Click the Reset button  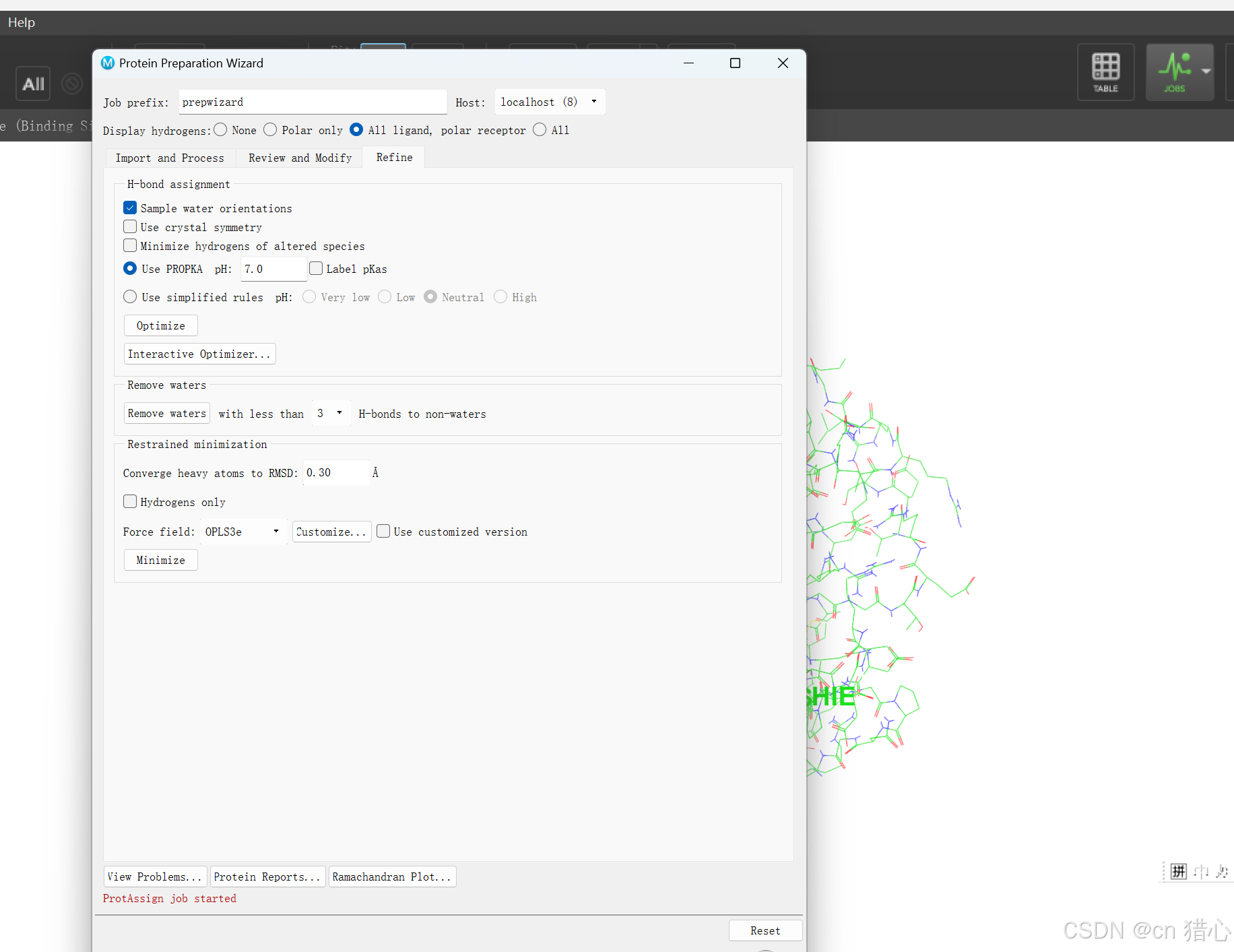pos(765,930)
